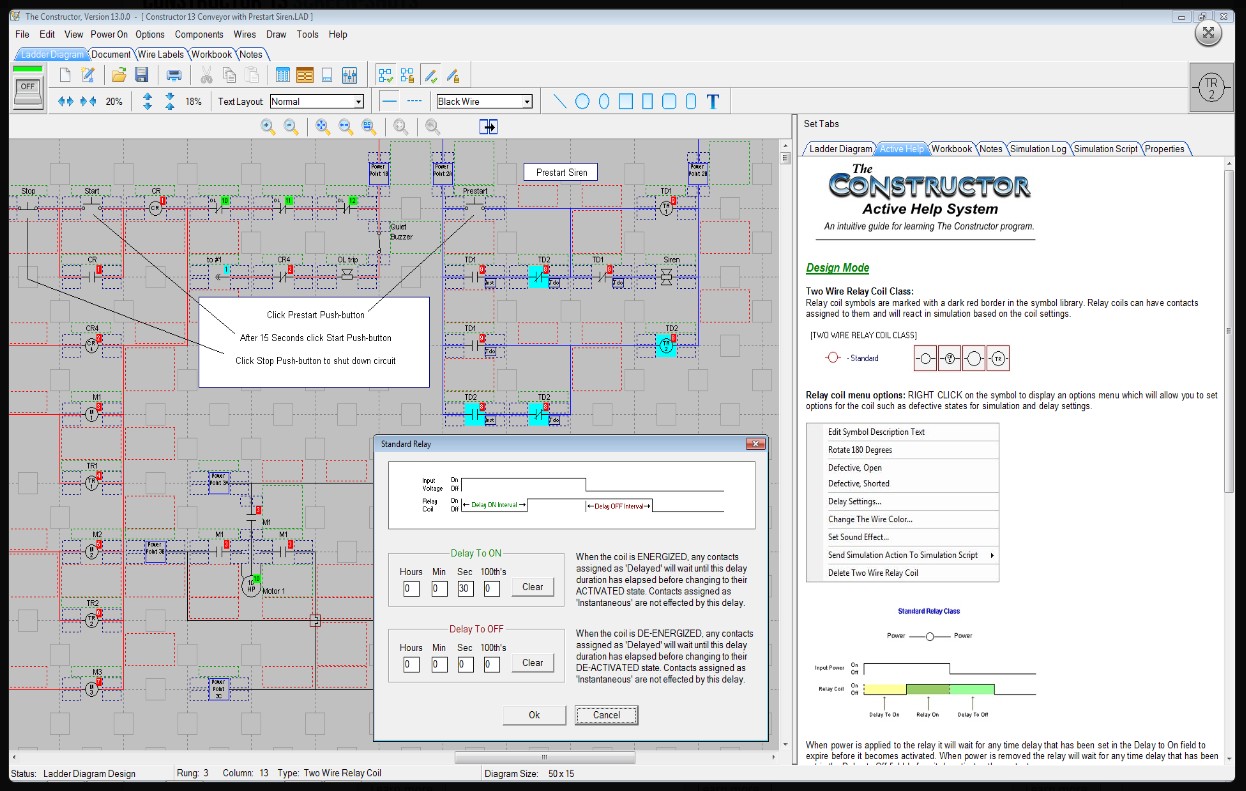This screenshot has width=1246, height=791.
Task: Click the edit document pencil icon
Action: coord(88,75)
